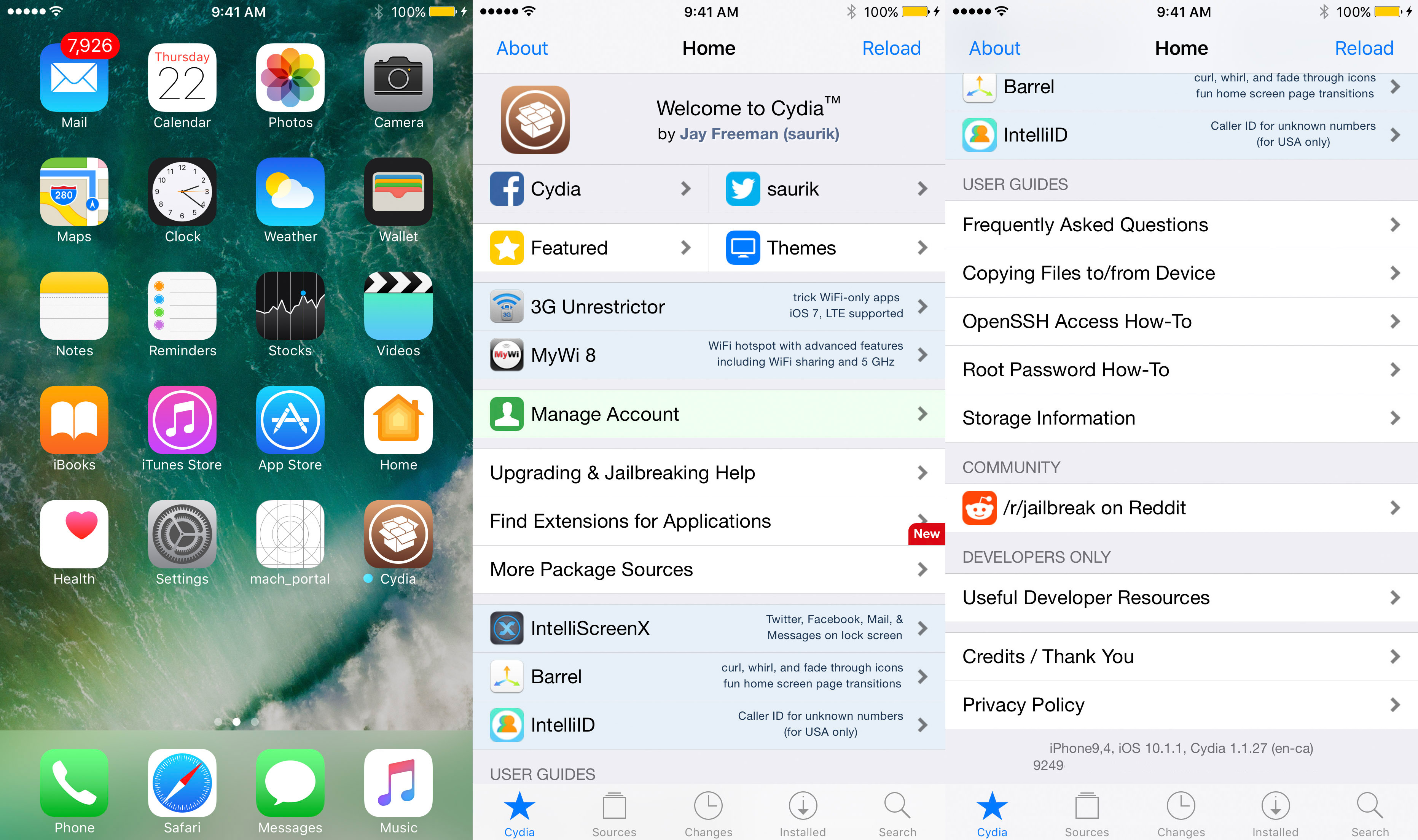
Task: Click Frequently Asked Questions guide
Action: 1180,225
